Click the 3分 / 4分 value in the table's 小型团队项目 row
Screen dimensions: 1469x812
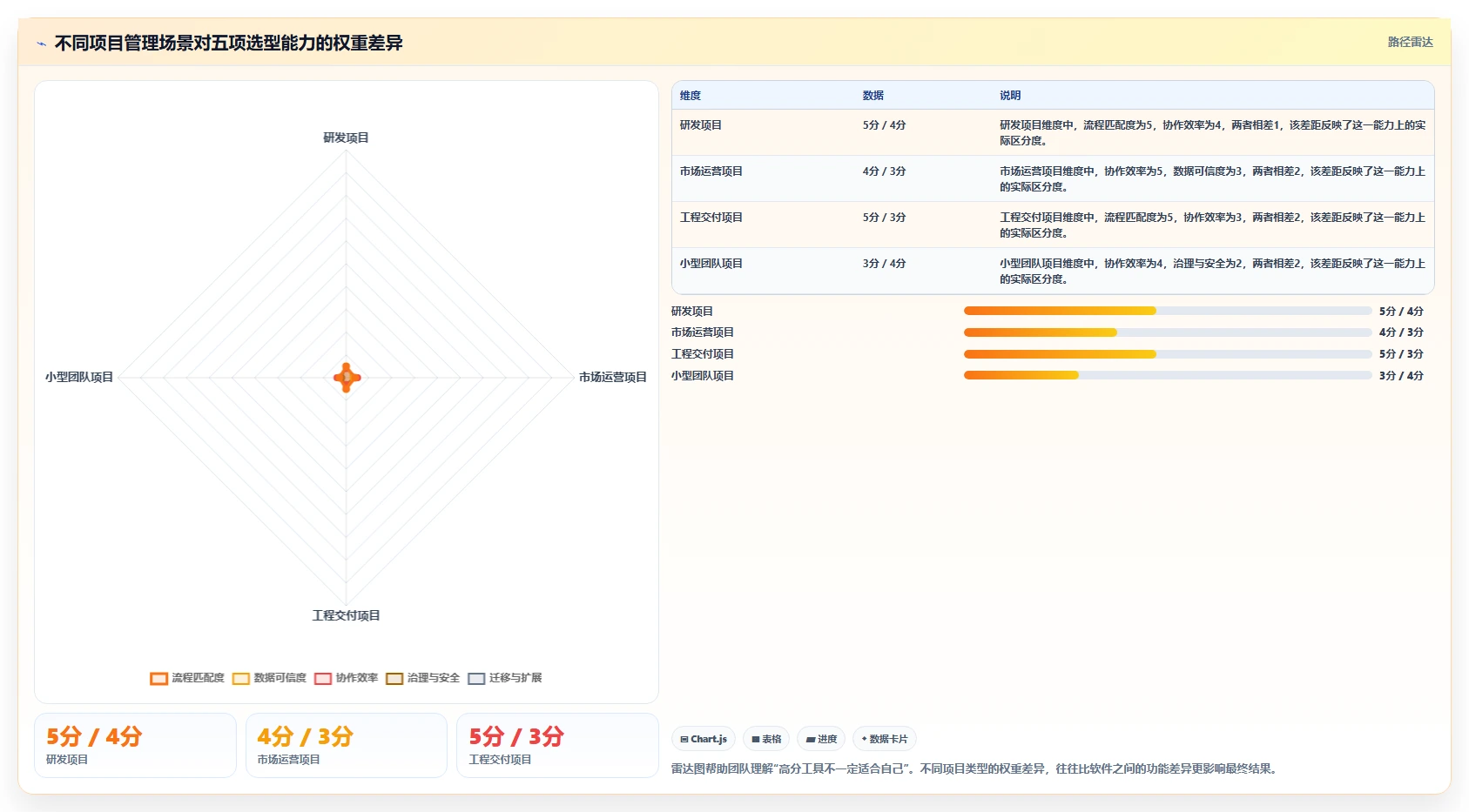click(885, 264)
